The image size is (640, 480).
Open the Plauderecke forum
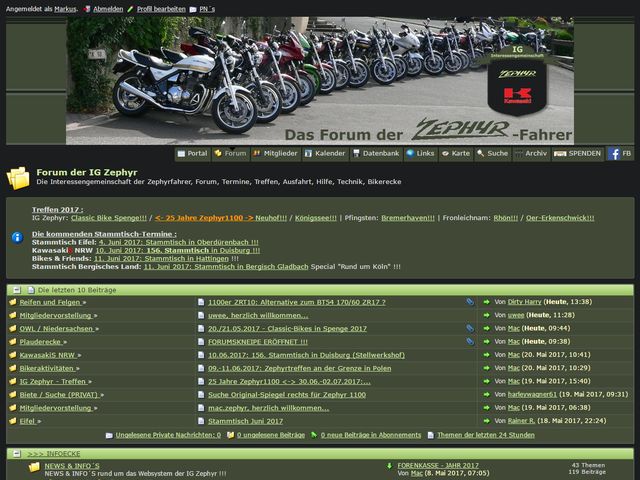40,342
